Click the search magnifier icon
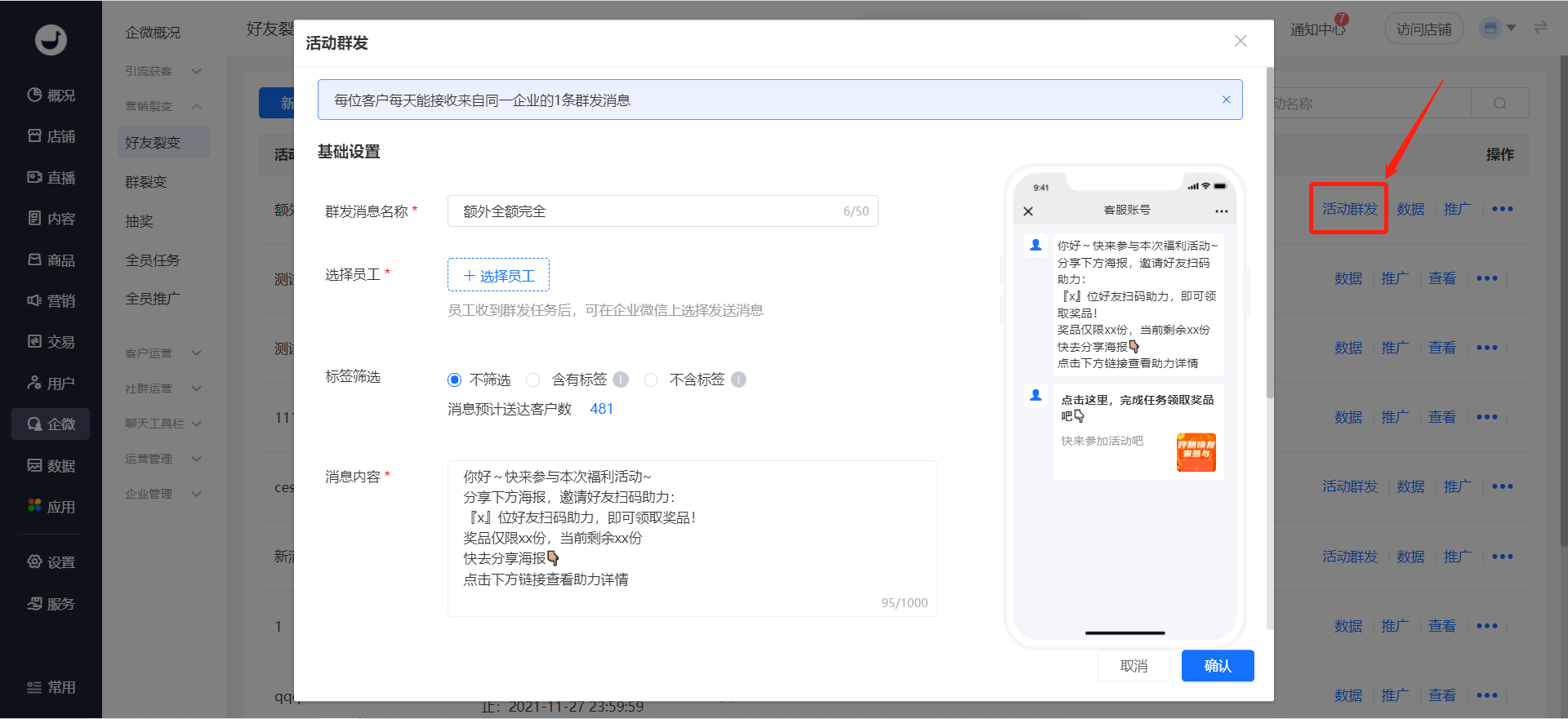The width and height of the screenshot is (1568, 719). coord(1500,104)
